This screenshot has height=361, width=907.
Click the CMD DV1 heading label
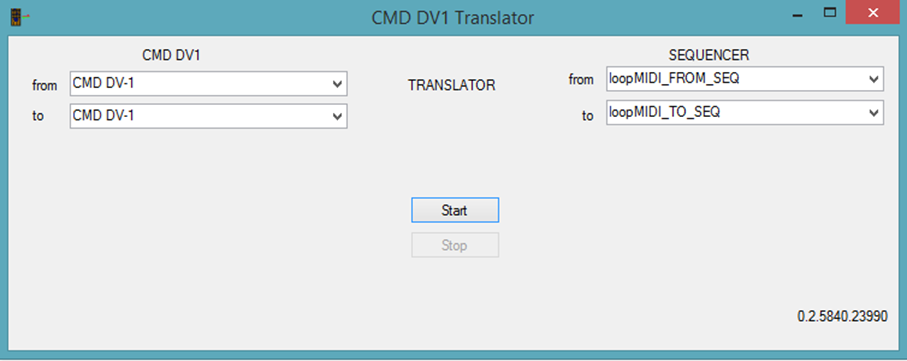(x=172, y=55)
